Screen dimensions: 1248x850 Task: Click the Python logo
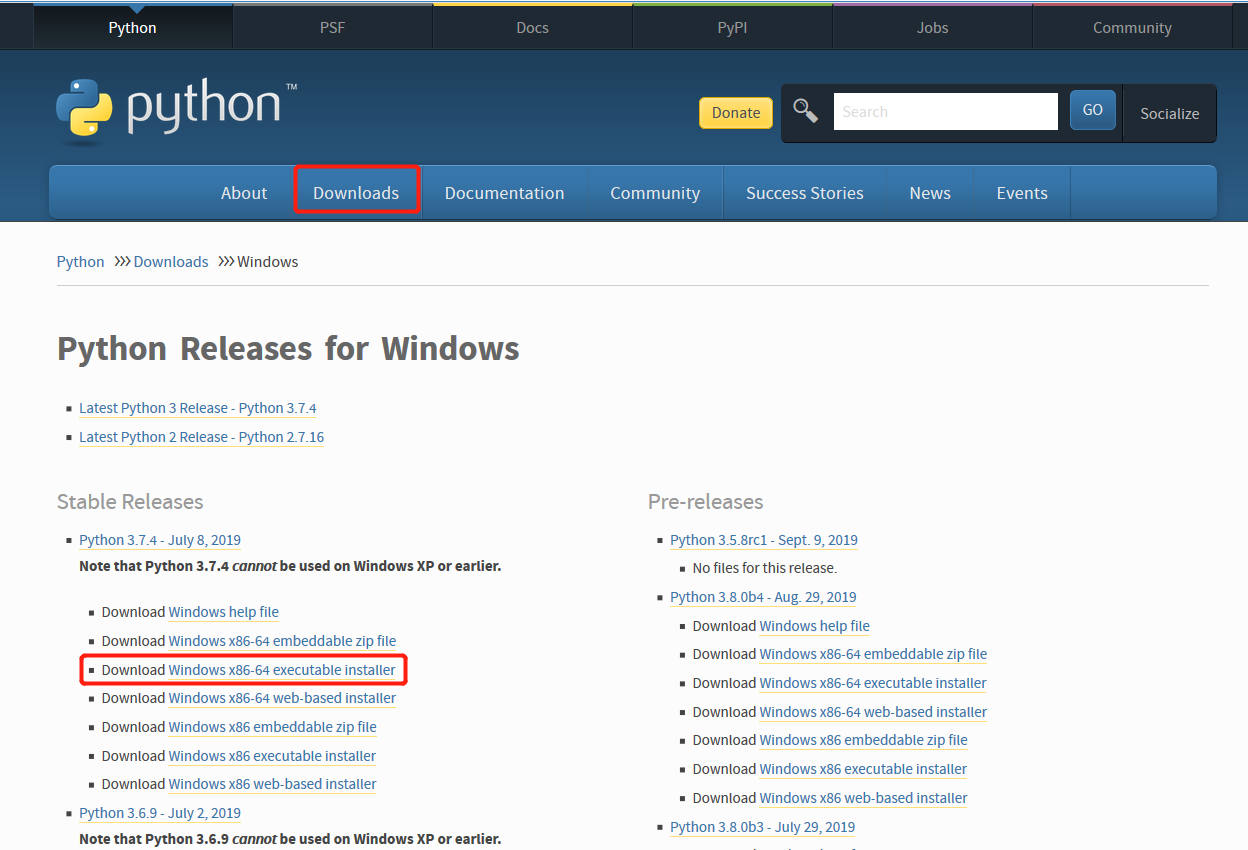176,108
